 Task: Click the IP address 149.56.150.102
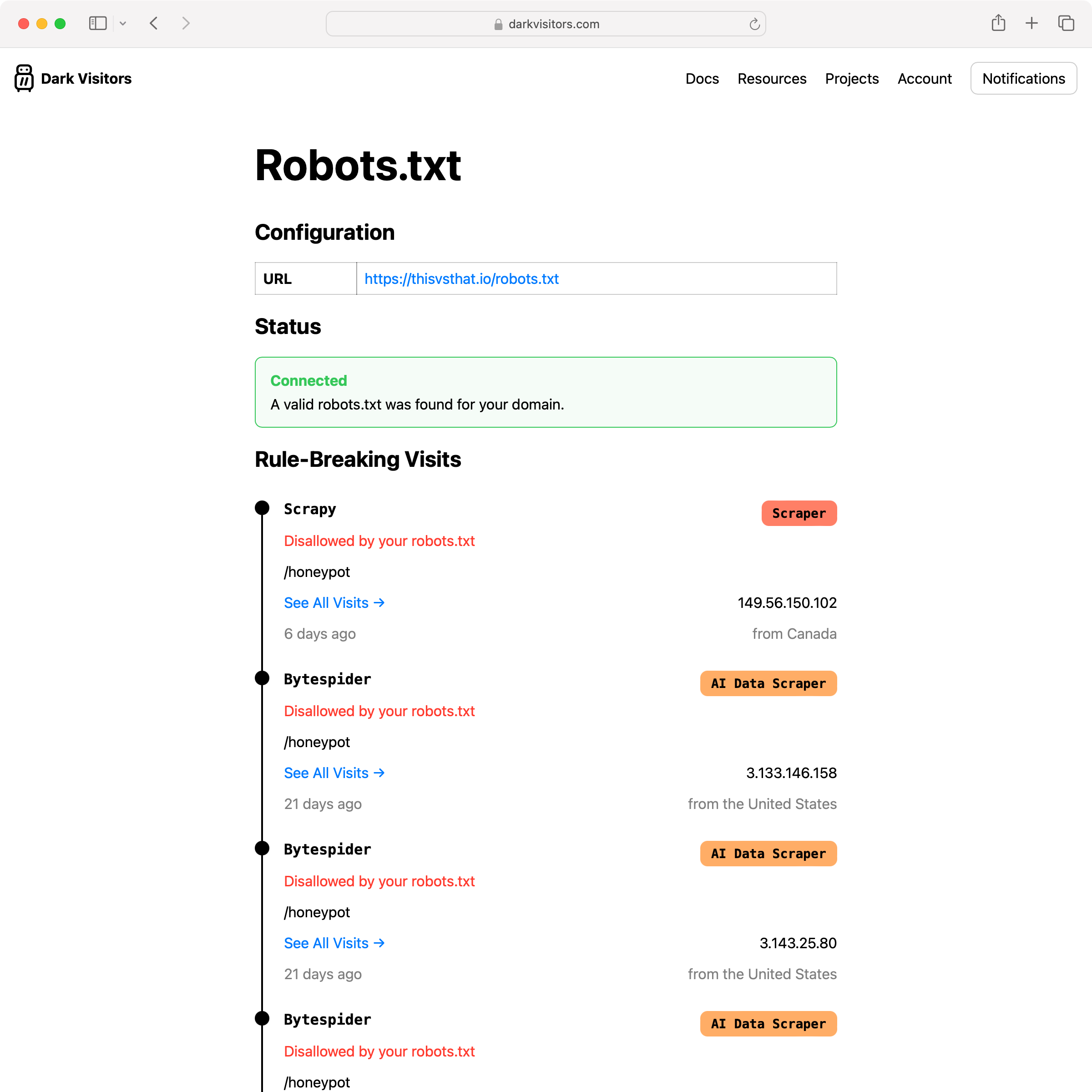point(787,602)
